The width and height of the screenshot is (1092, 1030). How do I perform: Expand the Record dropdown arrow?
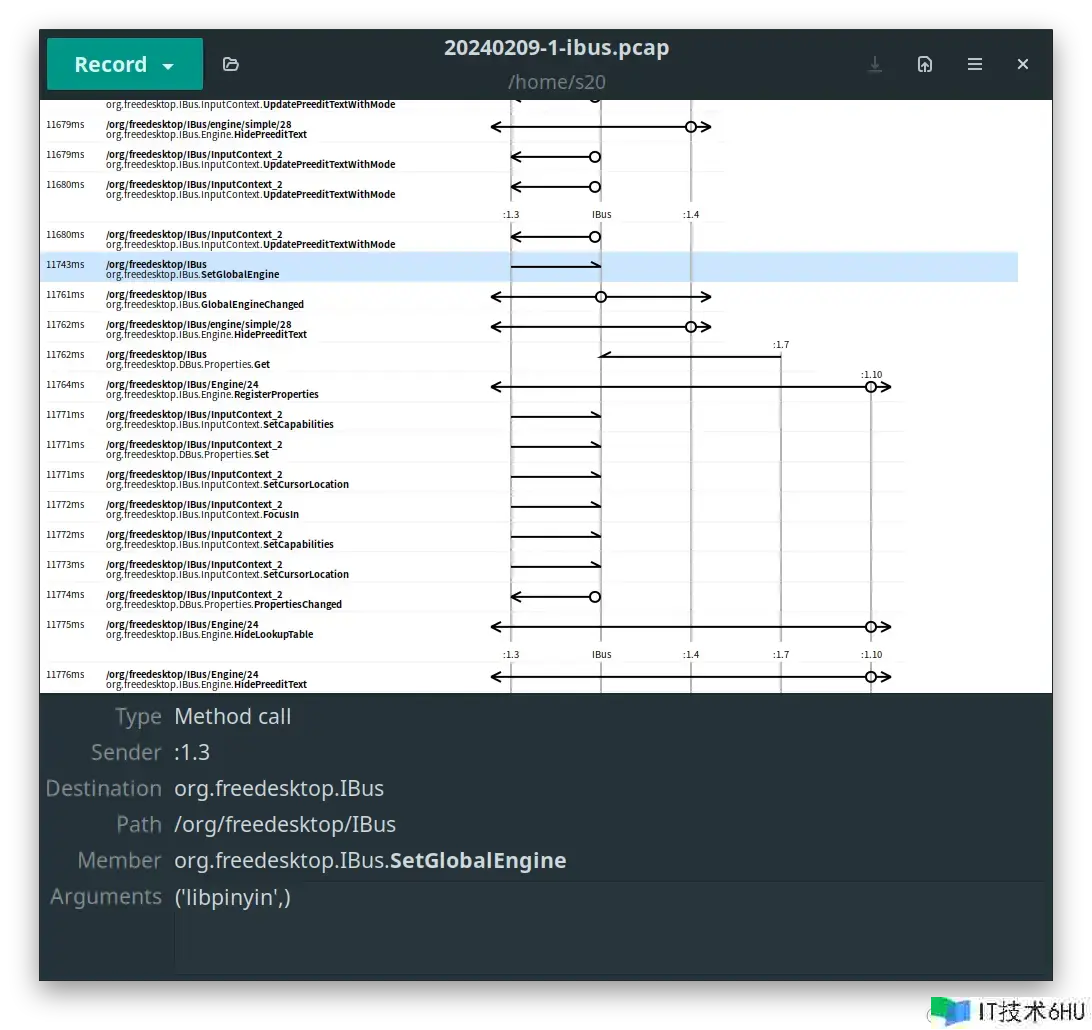click(x=168, y=66)
